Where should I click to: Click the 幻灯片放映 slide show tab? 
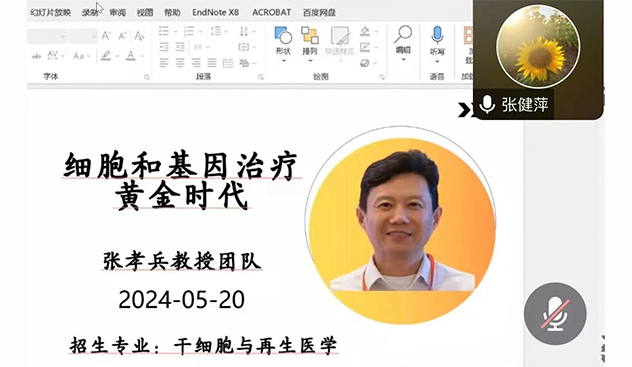tap(50, 12)
